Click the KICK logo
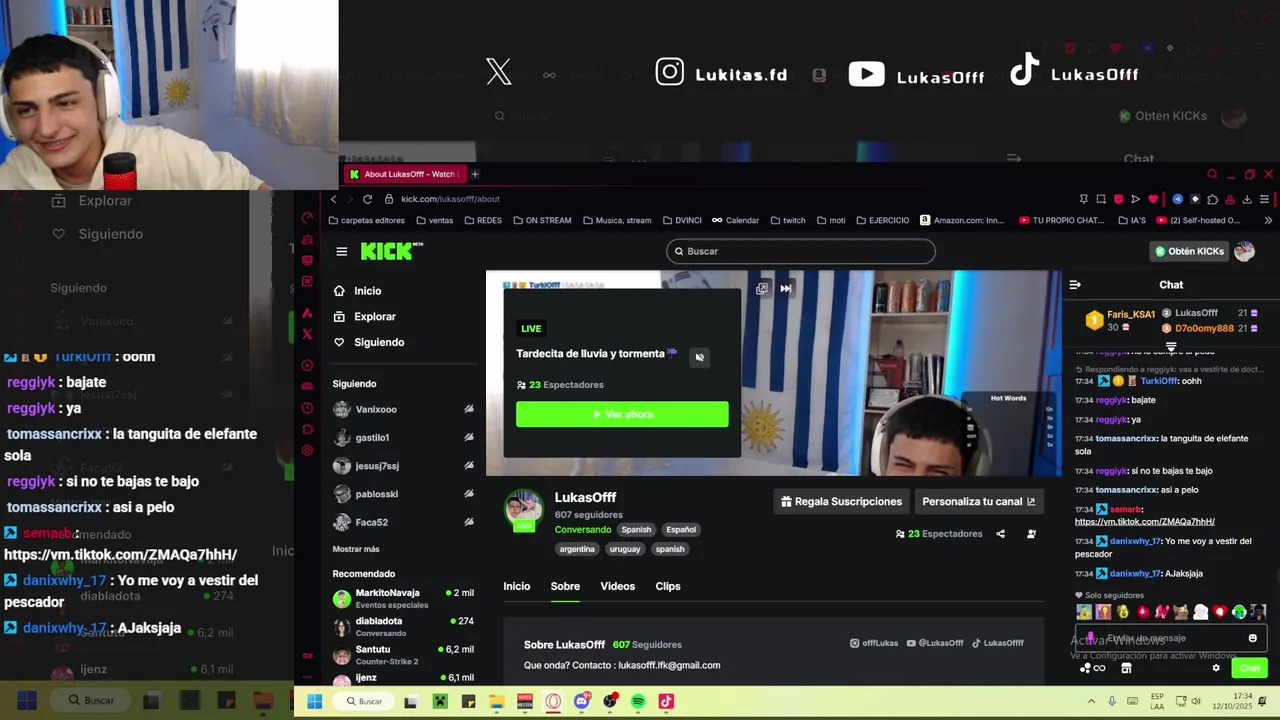The height and width of the screenshot is (720, 1280). point(392,251)
